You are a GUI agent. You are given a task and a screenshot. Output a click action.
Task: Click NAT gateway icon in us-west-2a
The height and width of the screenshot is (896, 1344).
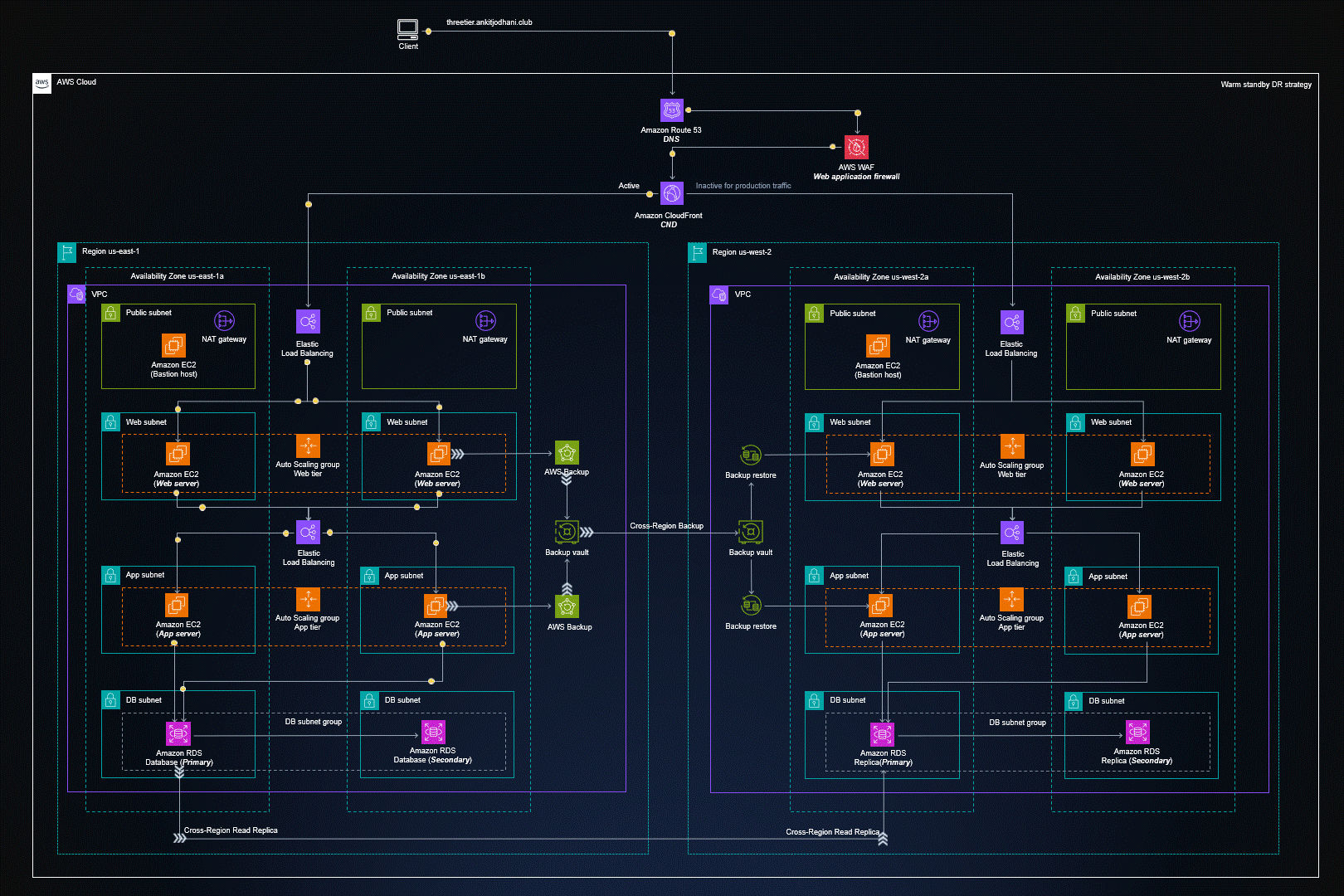pyautogui.click(x=929, y=321)
